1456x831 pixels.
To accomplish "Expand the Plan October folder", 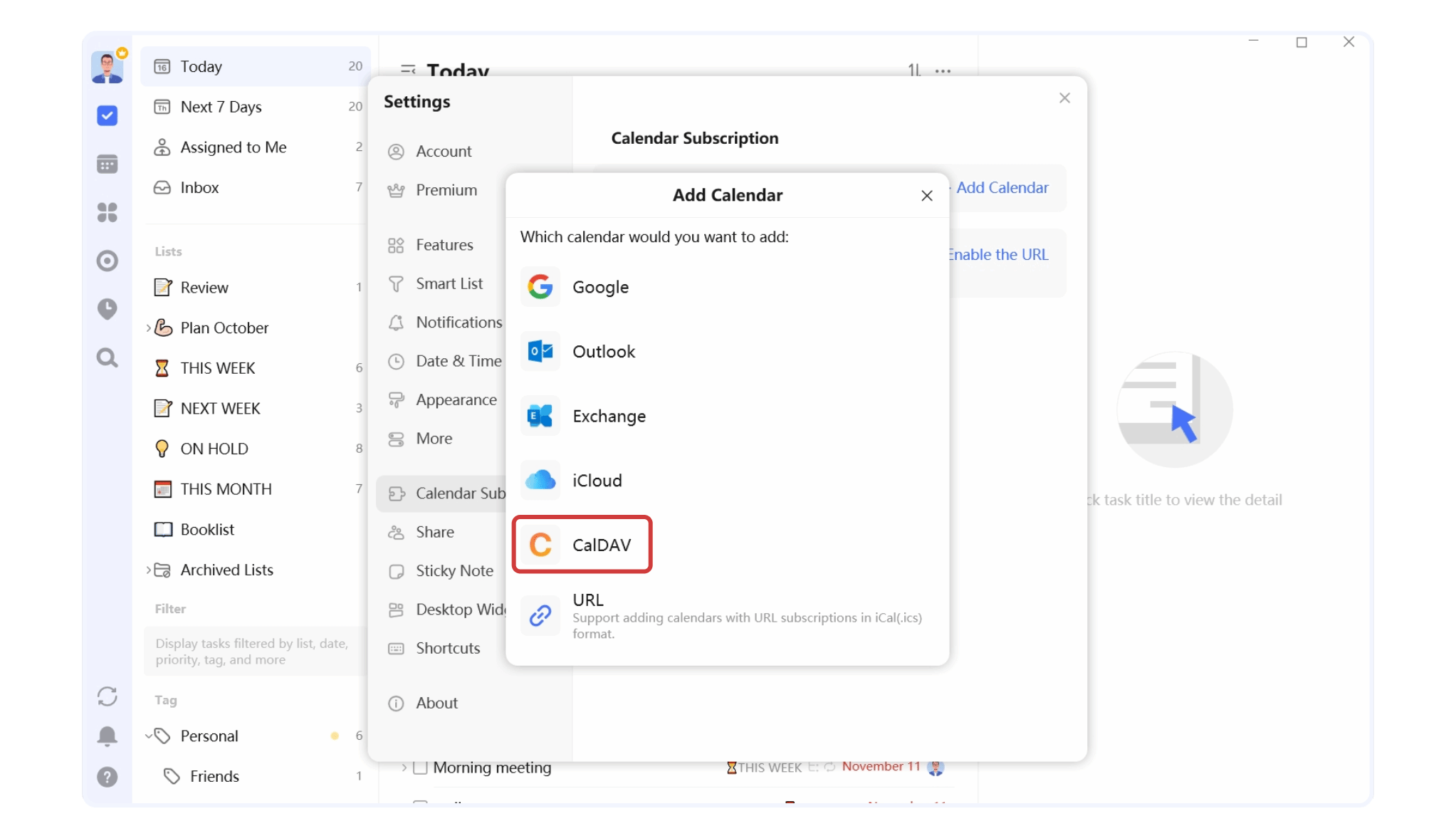I will [x=148, y=328].
